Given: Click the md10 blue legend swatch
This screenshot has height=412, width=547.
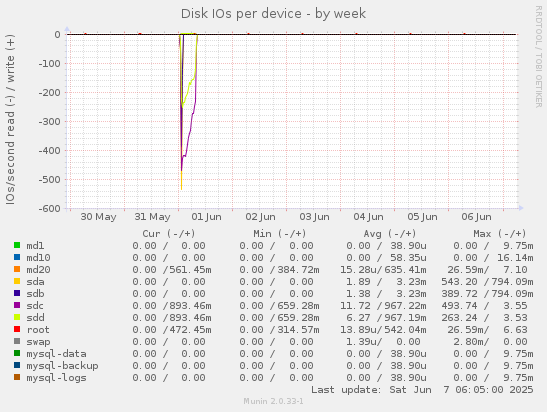Looking at the screenshot, I should click(17, 257).
